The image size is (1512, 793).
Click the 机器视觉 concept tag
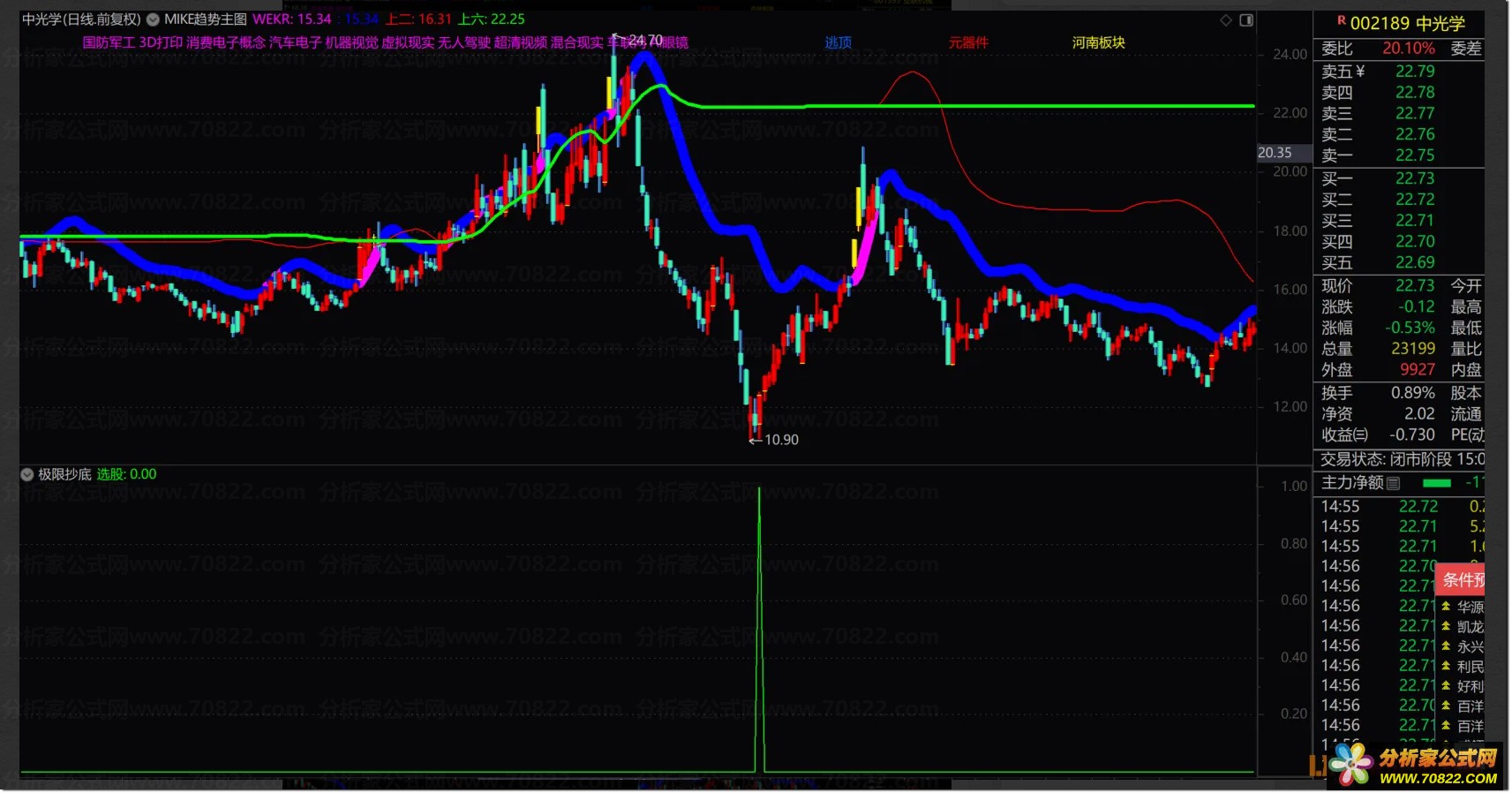tap(351, 42)
